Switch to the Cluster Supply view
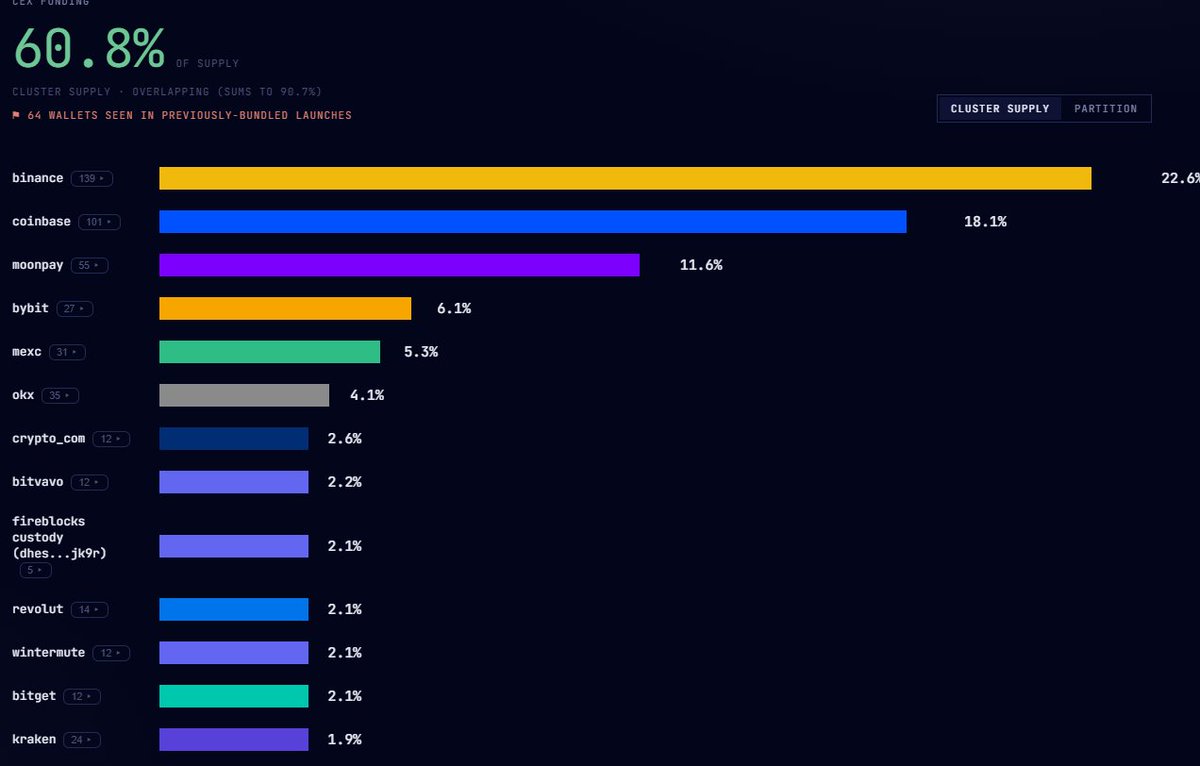This screenshot has height=766, width=1200. tap(1000, 108)
